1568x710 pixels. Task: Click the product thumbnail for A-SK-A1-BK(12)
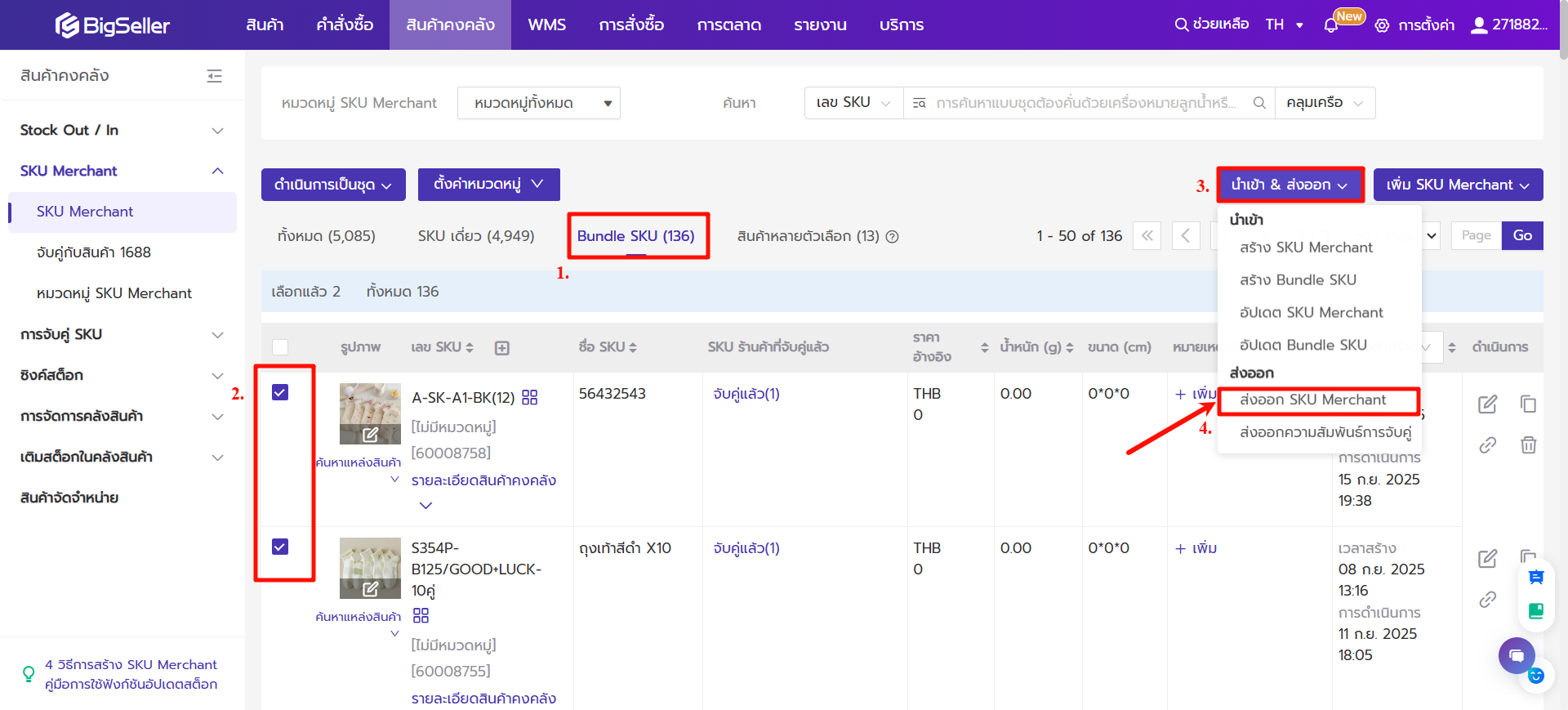pos(370,413)
